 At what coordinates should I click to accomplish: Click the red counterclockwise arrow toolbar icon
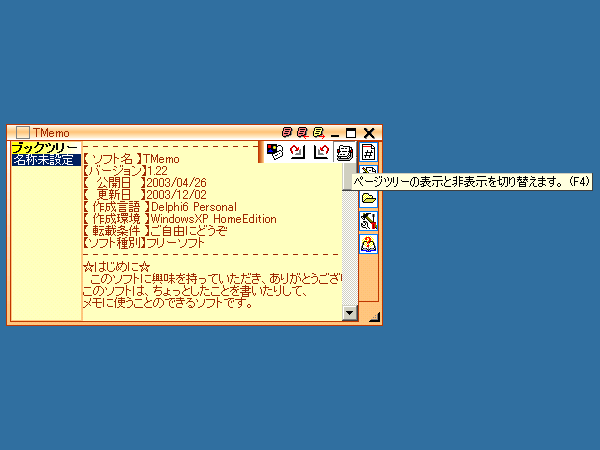[x=321, y=152]
